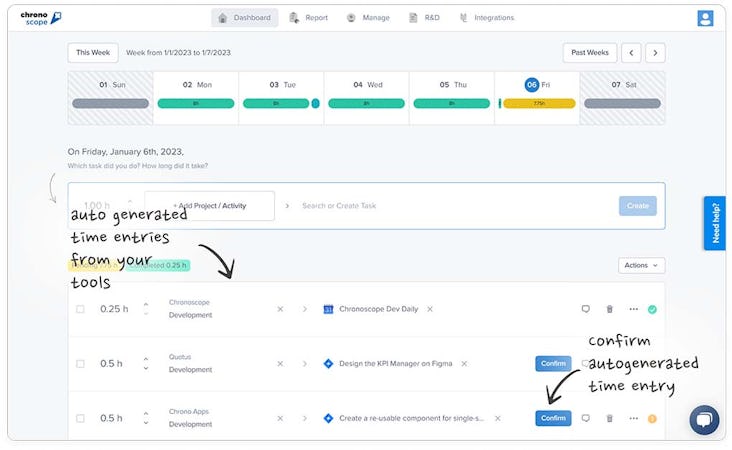Image resolution: width=732 pixels, height=450 pixels.
Task: Click the Completed 0.25 h badge
Action: (158, 266)
